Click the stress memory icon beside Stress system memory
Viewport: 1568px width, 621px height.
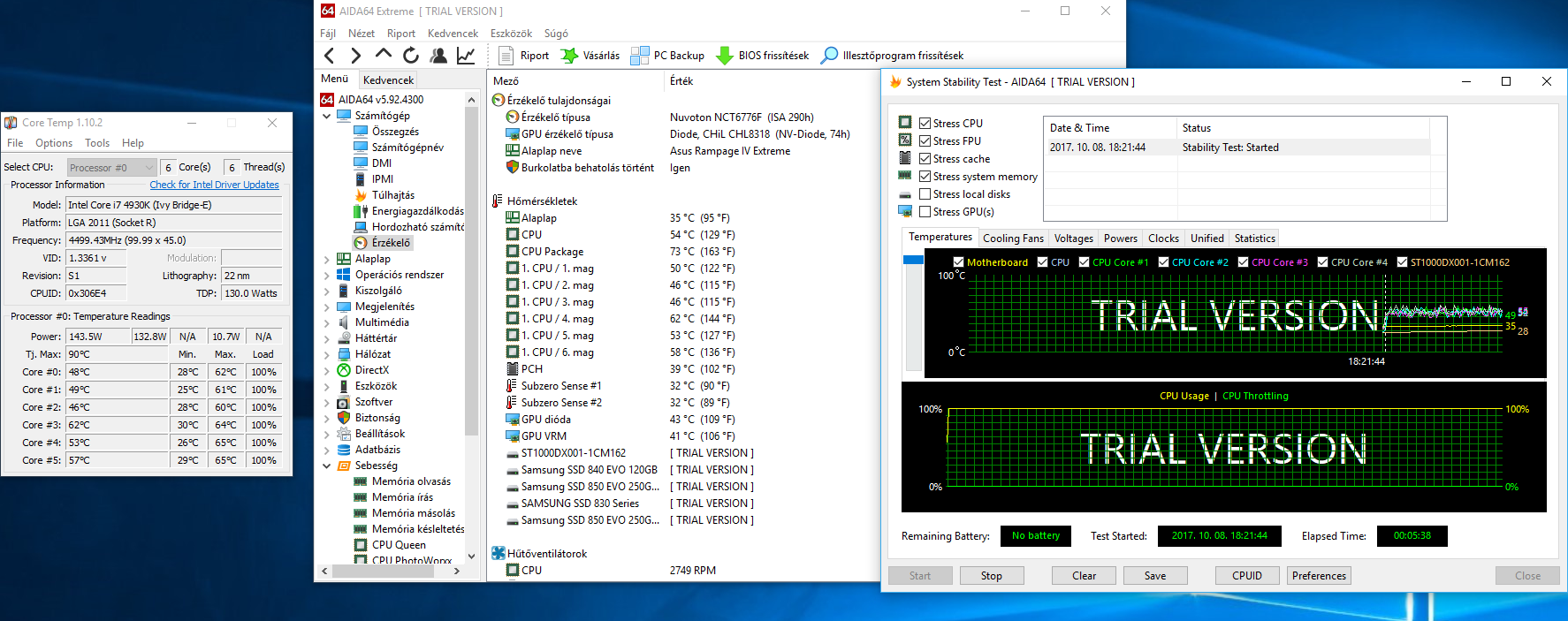coord(905,176)
